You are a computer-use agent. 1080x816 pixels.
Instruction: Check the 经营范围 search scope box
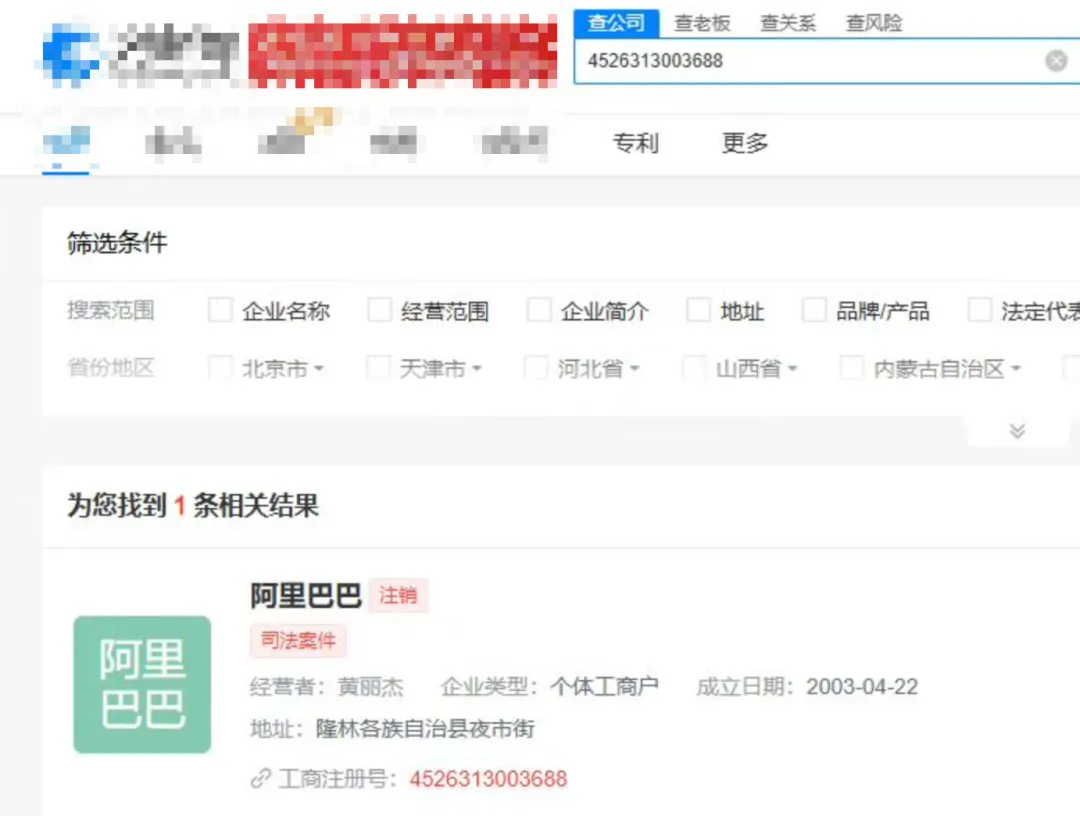(380, 310)
